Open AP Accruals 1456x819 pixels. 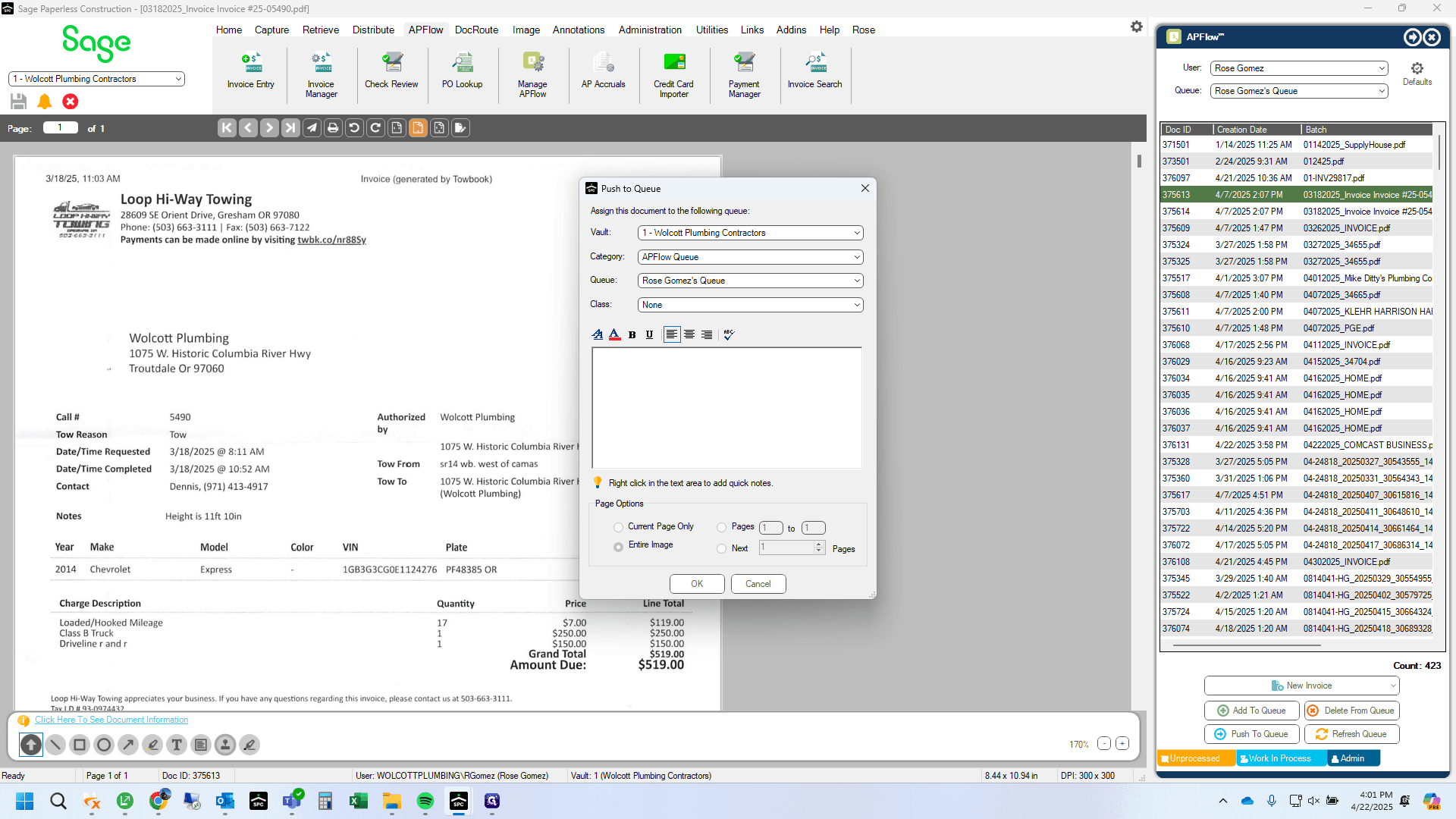pyautogui.click(x=603, y=71)
